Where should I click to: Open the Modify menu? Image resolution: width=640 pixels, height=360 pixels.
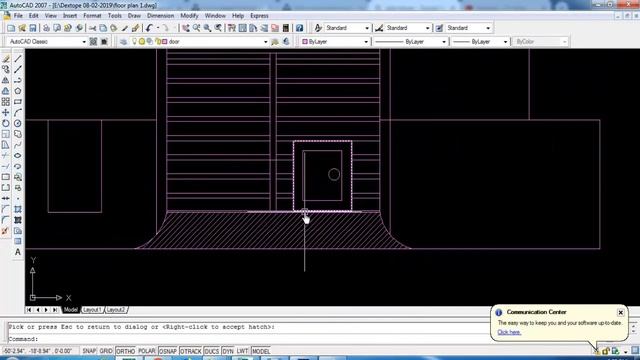(x=189, y=16)
